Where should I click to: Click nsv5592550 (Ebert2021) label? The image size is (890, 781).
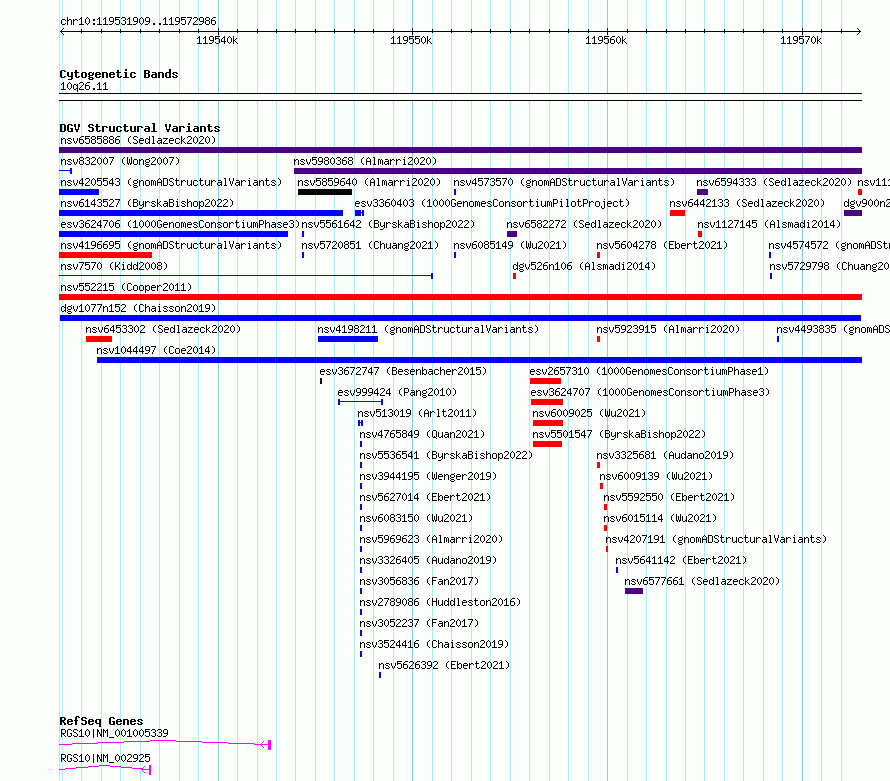click(669, 497)
